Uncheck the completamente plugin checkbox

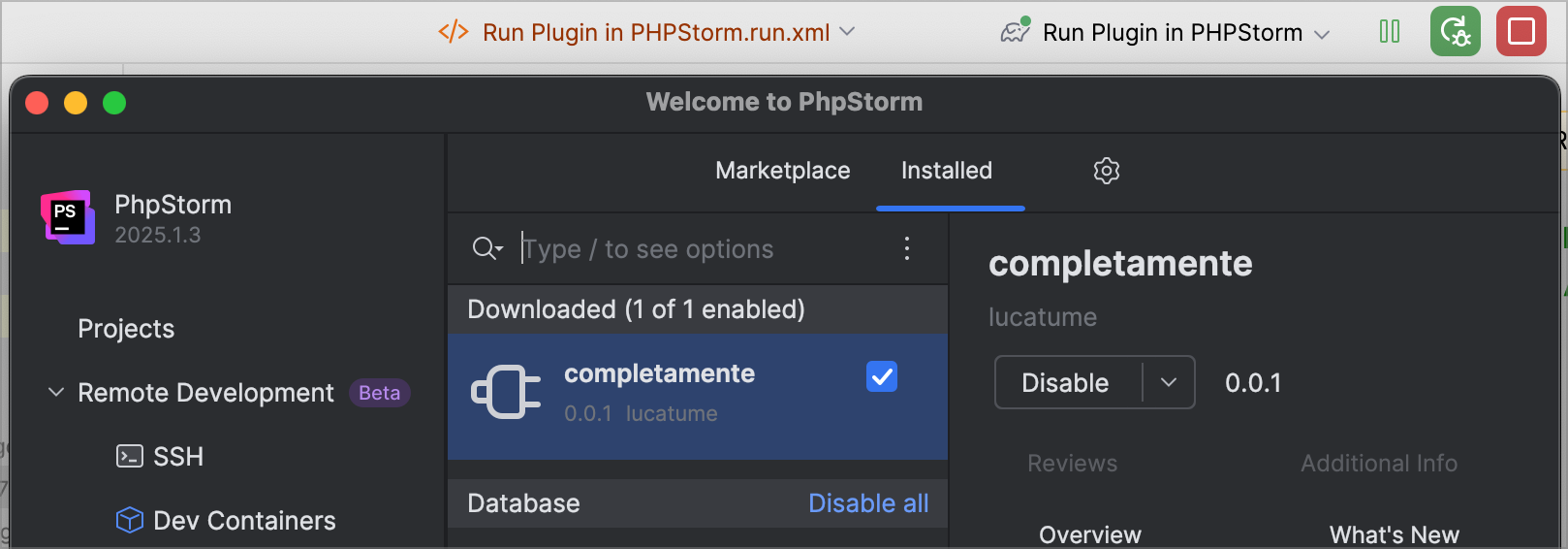point(882,376)
